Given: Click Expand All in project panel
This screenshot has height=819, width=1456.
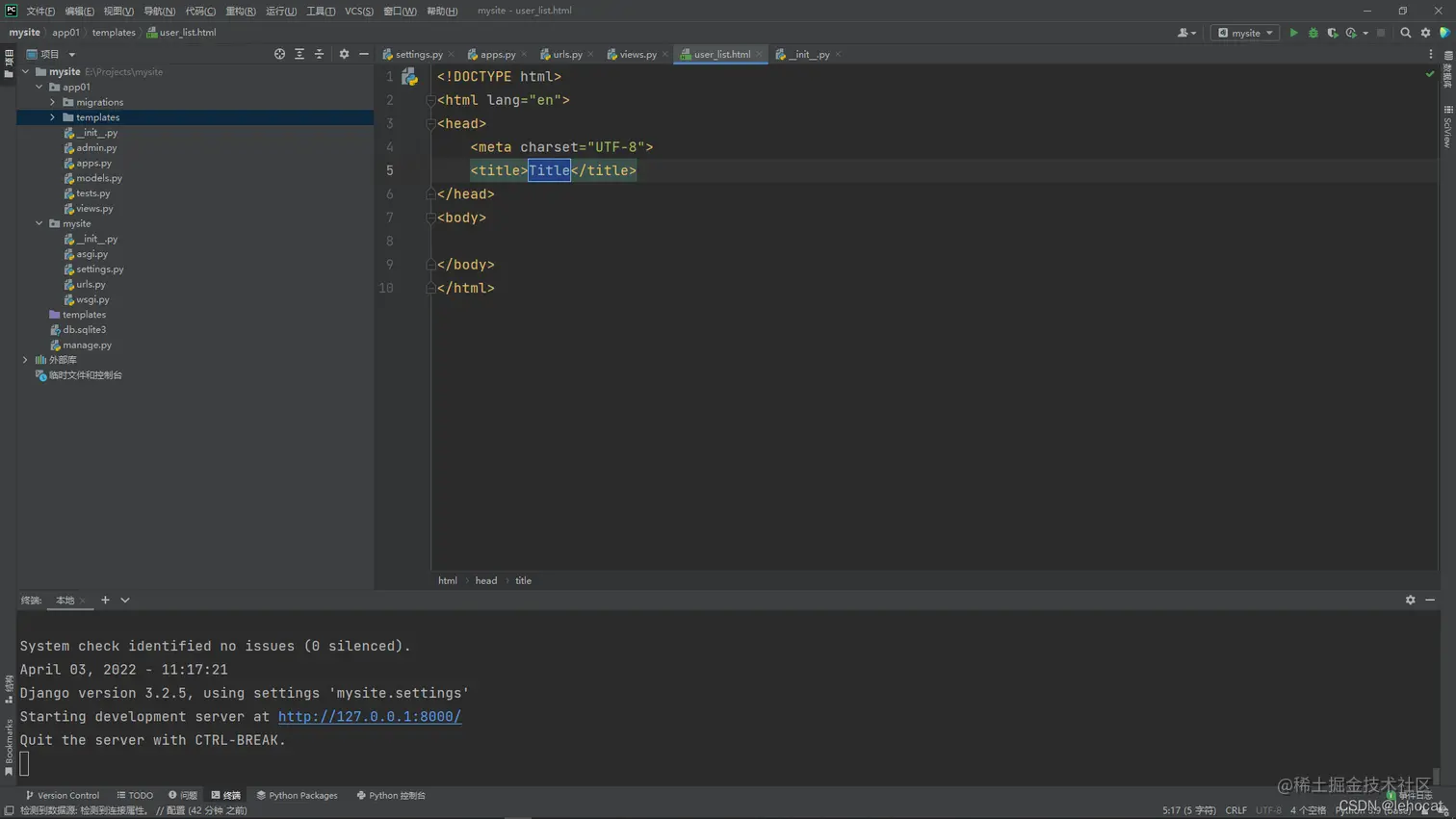Looking at the screenshot, I should 299,54.
